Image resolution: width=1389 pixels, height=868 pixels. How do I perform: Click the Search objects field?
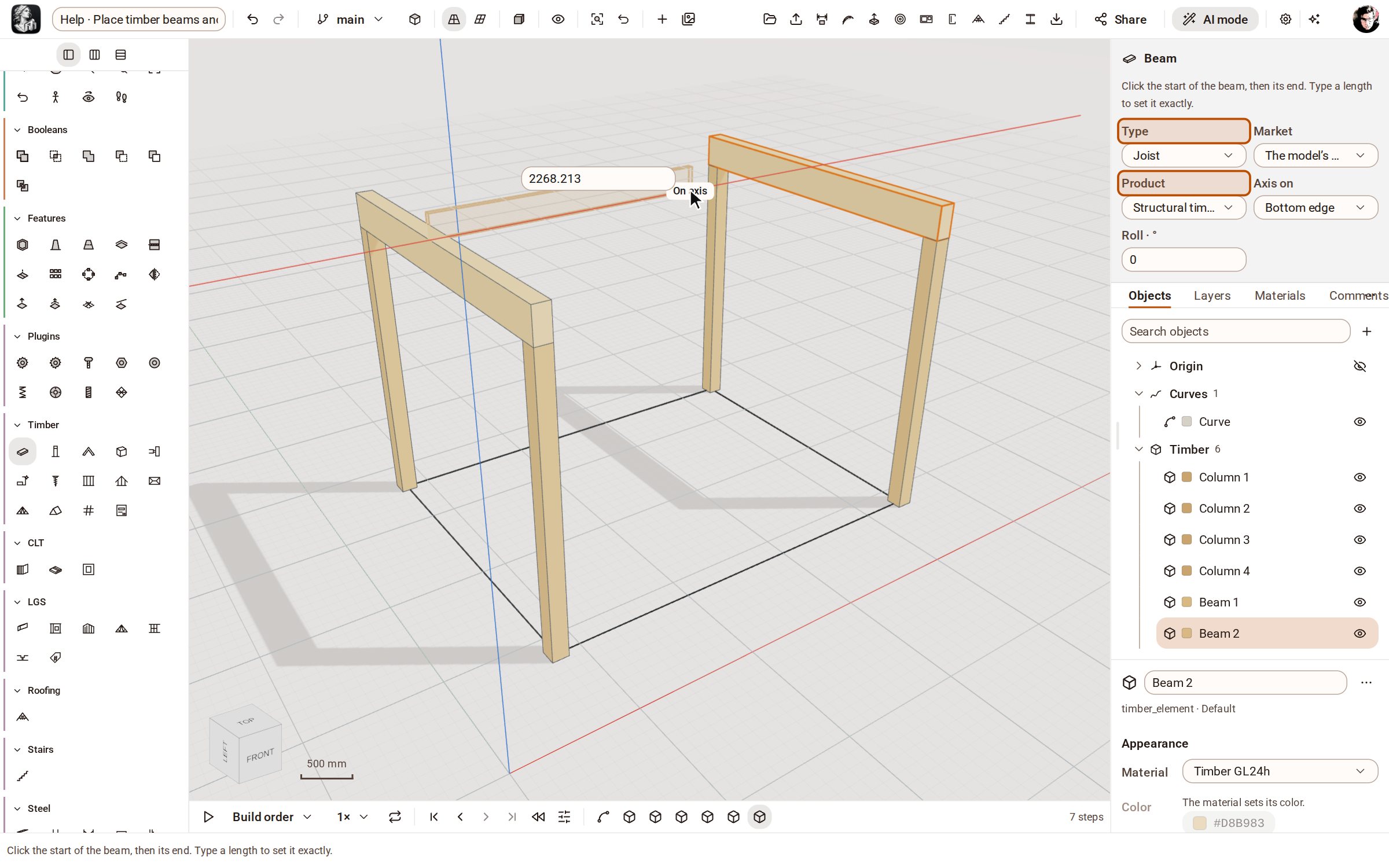point(1236,332)
